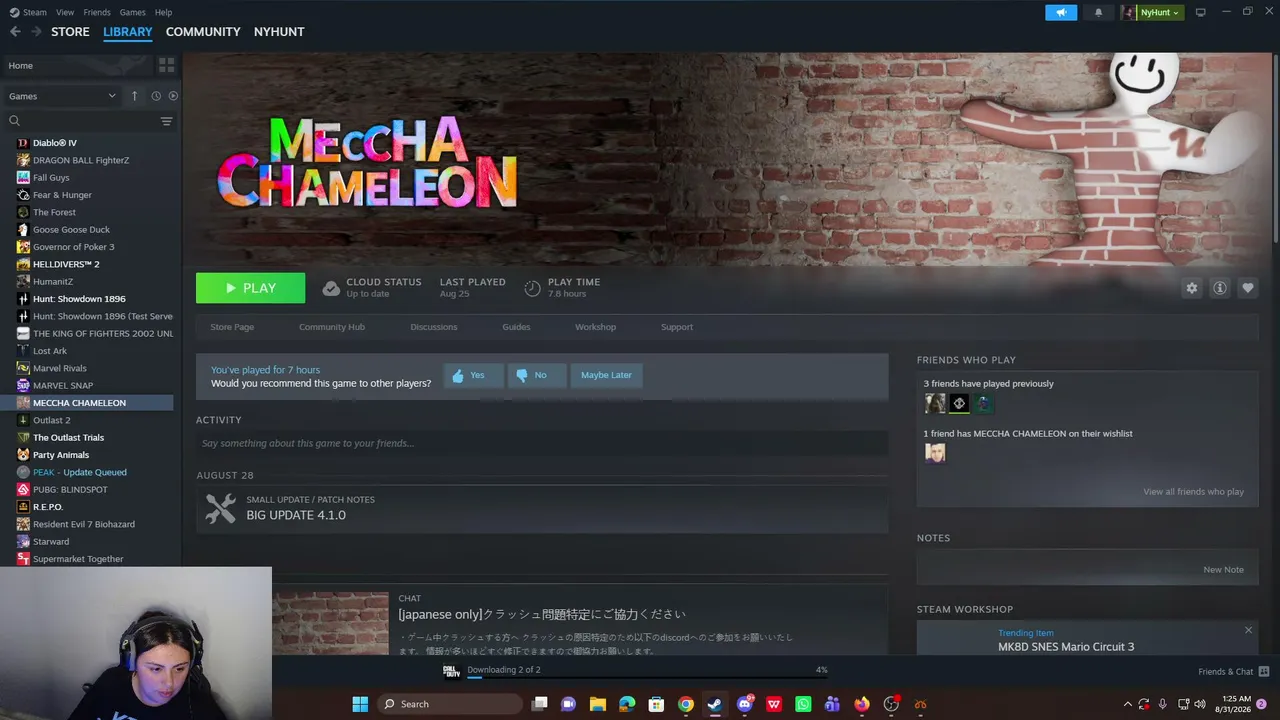1280x720 pixels.
Task: Open BIG UPDATE 4.1.0 patch notes
Action: [542, 508]
